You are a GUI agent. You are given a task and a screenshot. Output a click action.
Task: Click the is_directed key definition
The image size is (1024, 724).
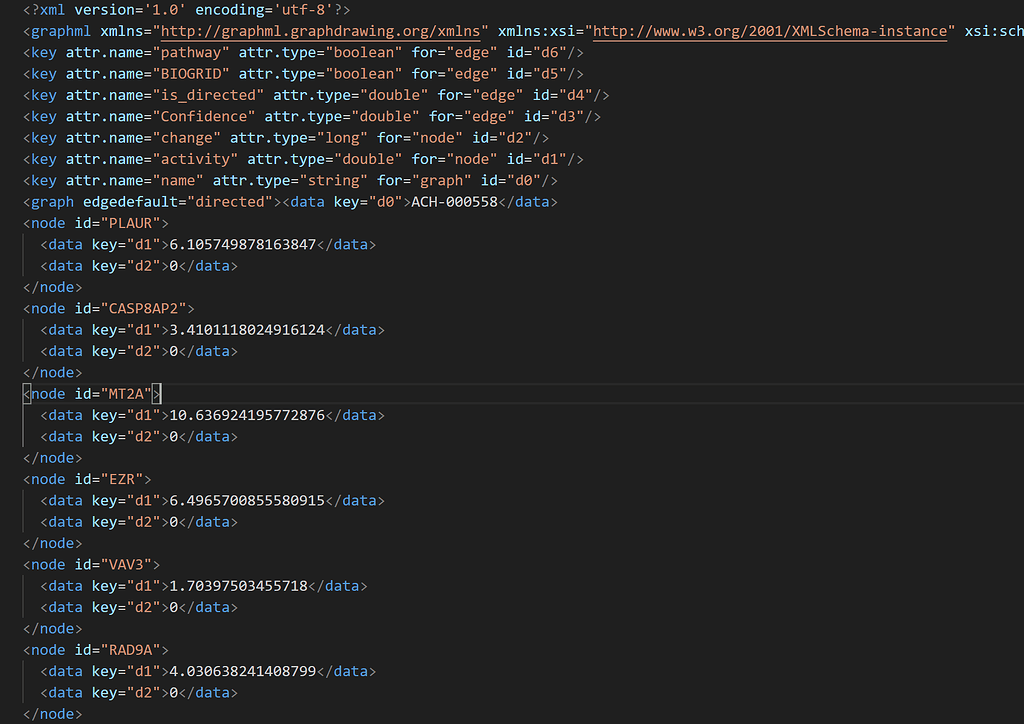208,94
